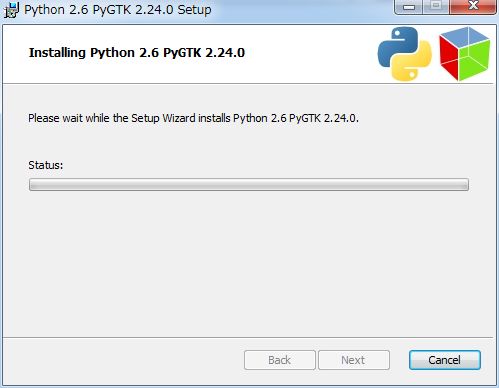Minimize the Setup window
The width and height of the screenshot is (499, 388).
pyautogui.click(x=409, y=7)
